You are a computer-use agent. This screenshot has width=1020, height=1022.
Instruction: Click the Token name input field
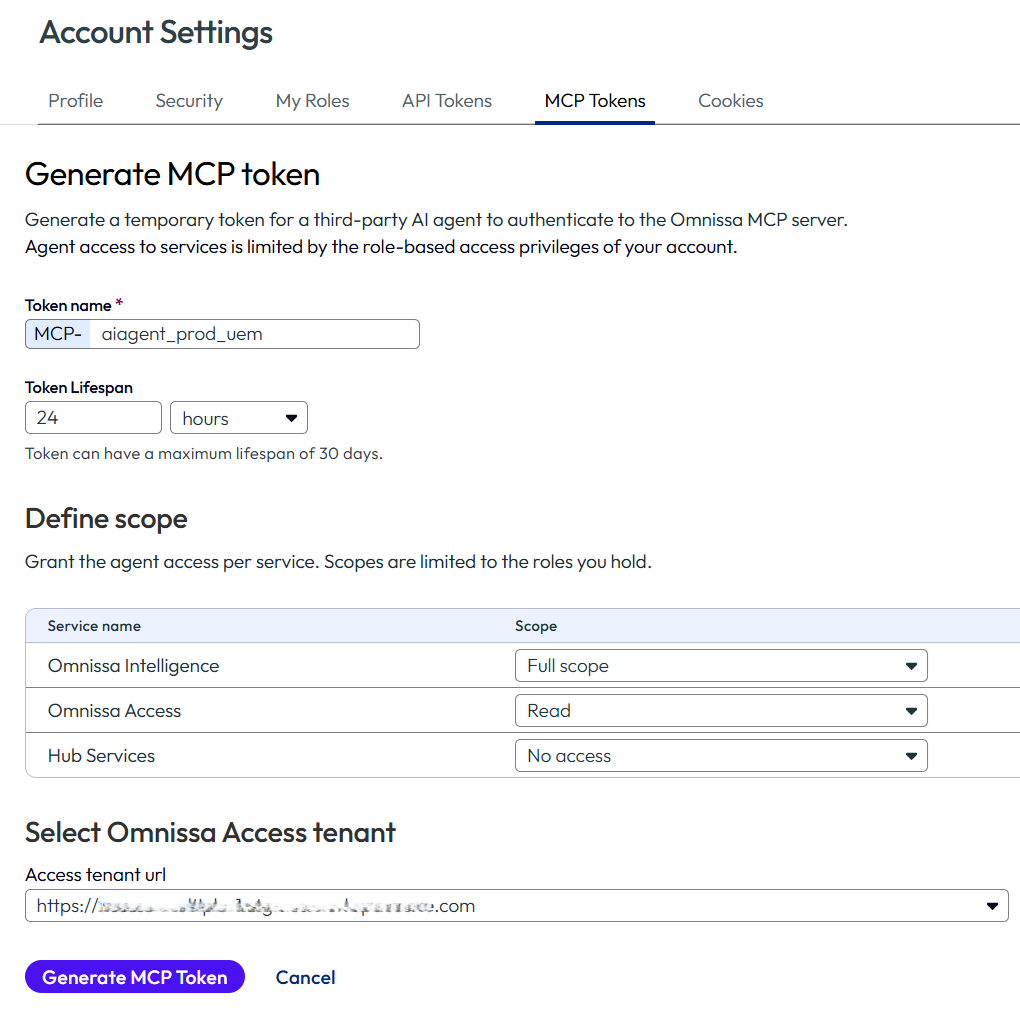coord(254,334)
